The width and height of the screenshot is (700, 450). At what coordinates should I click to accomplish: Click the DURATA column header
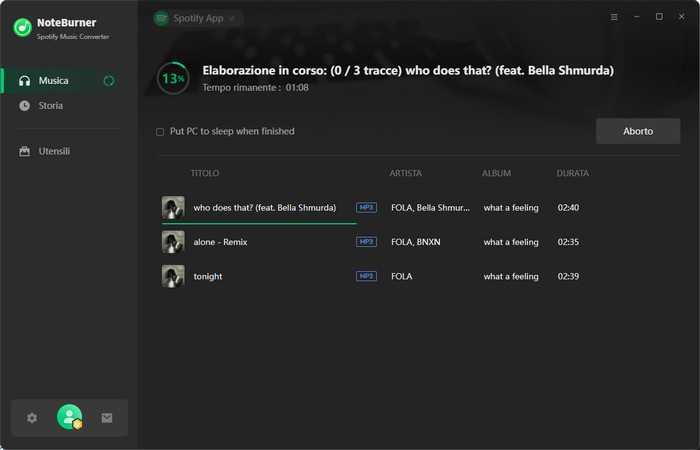(572, 173)
